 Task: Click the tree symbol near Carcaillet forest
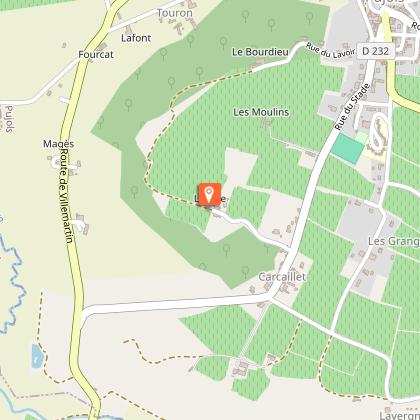point(246,271)
